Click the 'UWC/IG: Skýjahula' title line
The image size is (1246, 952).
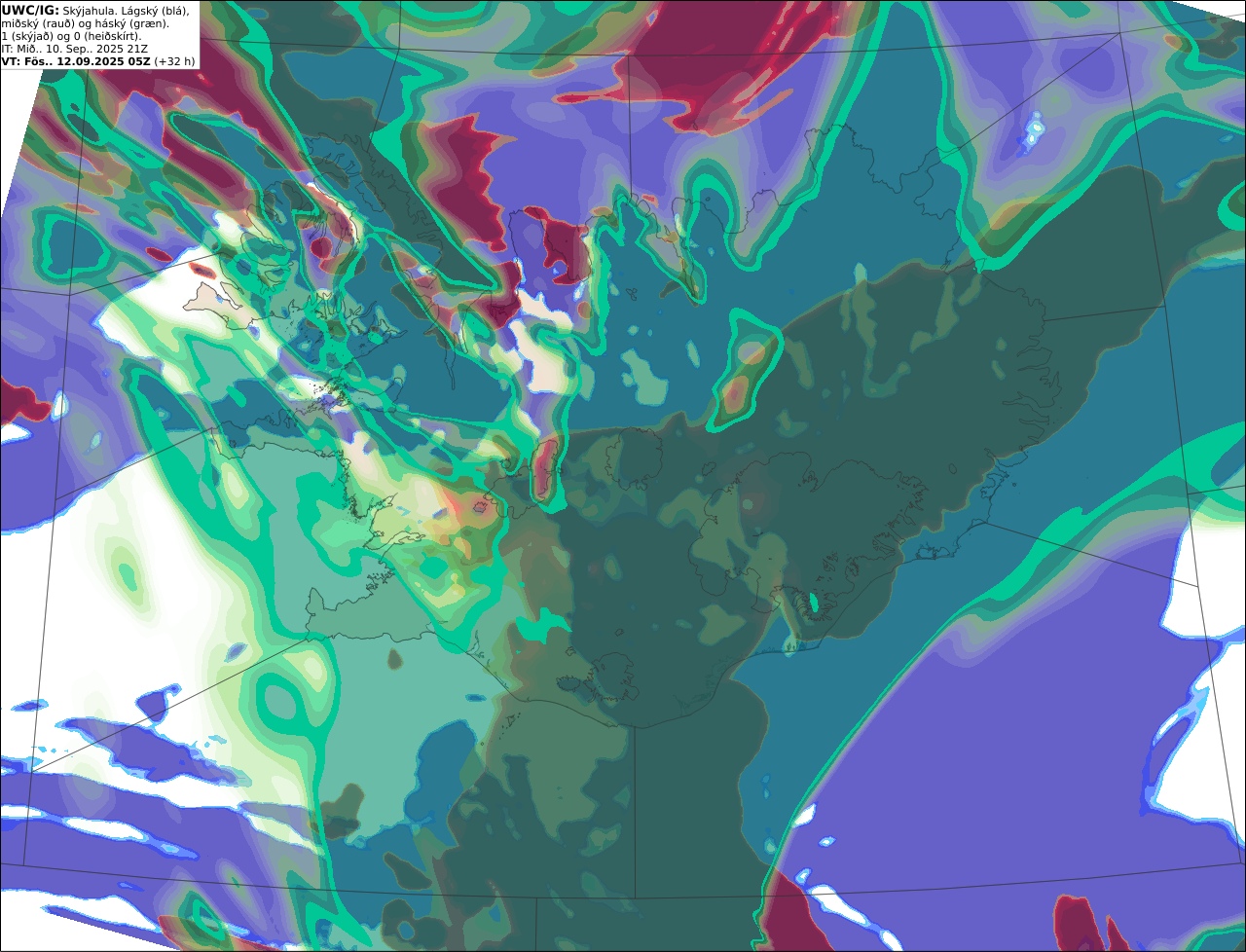point(95,10)
